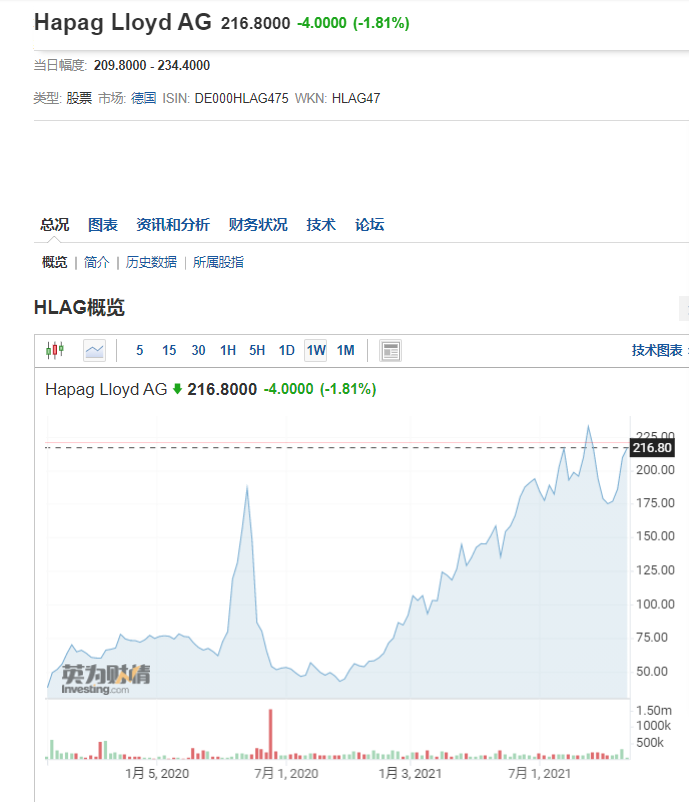Viewport: 689px width, 802px height.
Task: Click the 150.00 price axis label
Action: click(x=655, y=536)
